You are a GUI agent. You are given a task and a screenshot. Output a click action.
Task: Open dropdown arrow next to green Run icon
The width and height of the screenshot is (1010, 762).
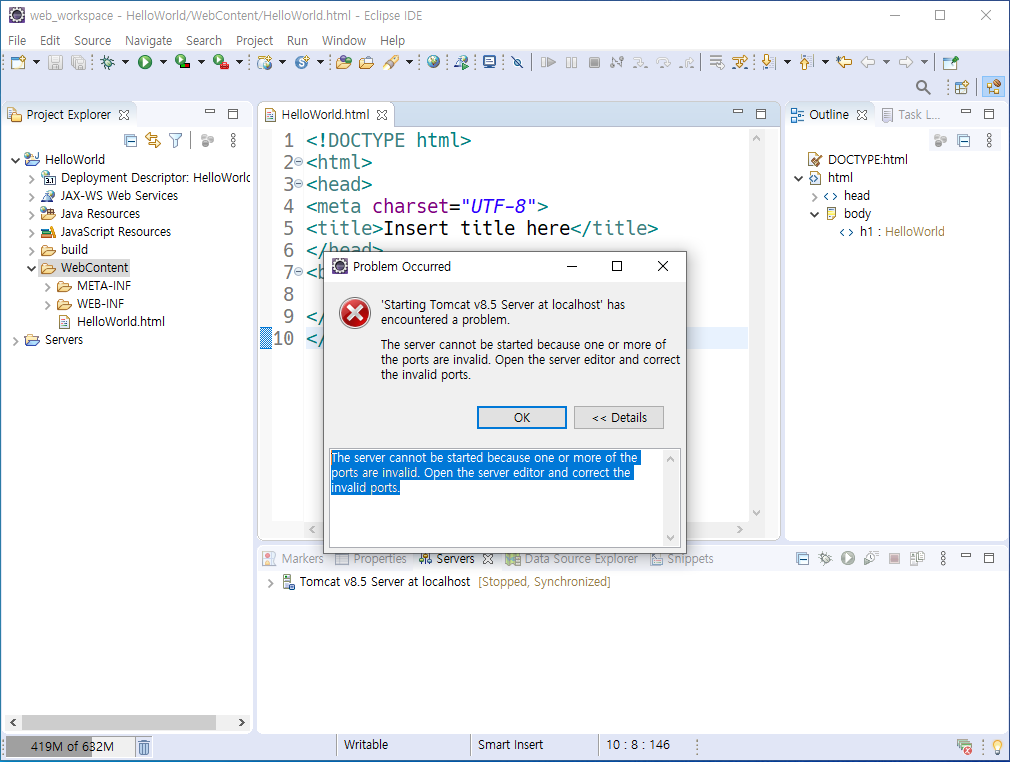[x=163, y=62]
